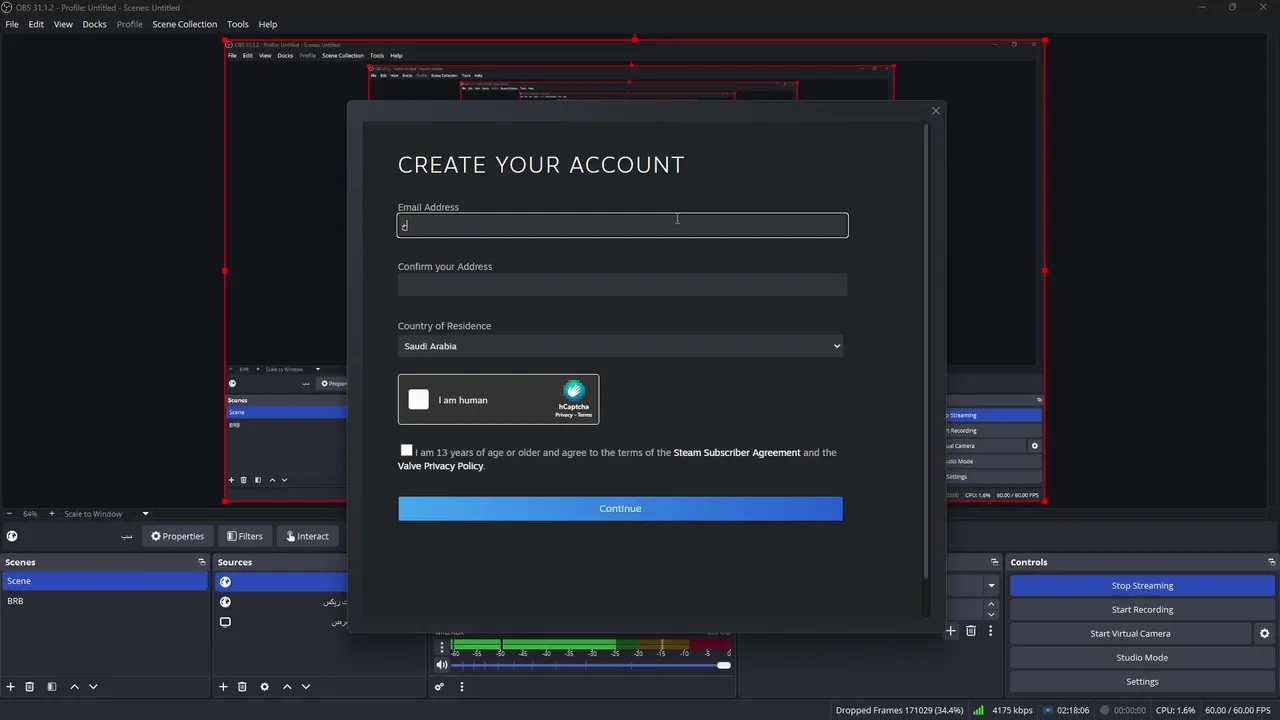Move the selected scene up
Viewport: 1280px width, 720px height.
click(74, 687)
